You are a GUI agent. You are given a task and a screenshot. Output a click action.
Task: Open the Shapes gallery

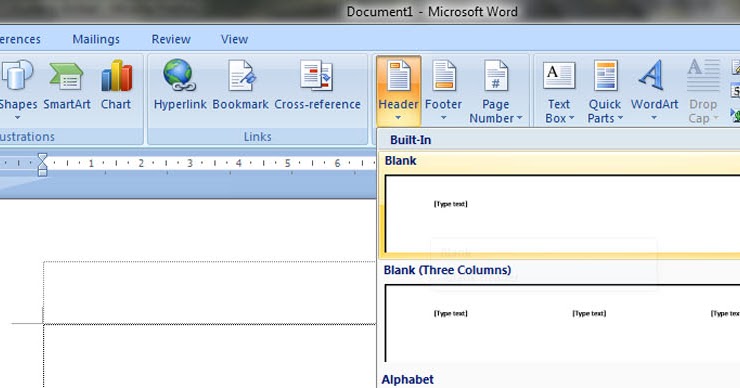click(x=17, y=89)
